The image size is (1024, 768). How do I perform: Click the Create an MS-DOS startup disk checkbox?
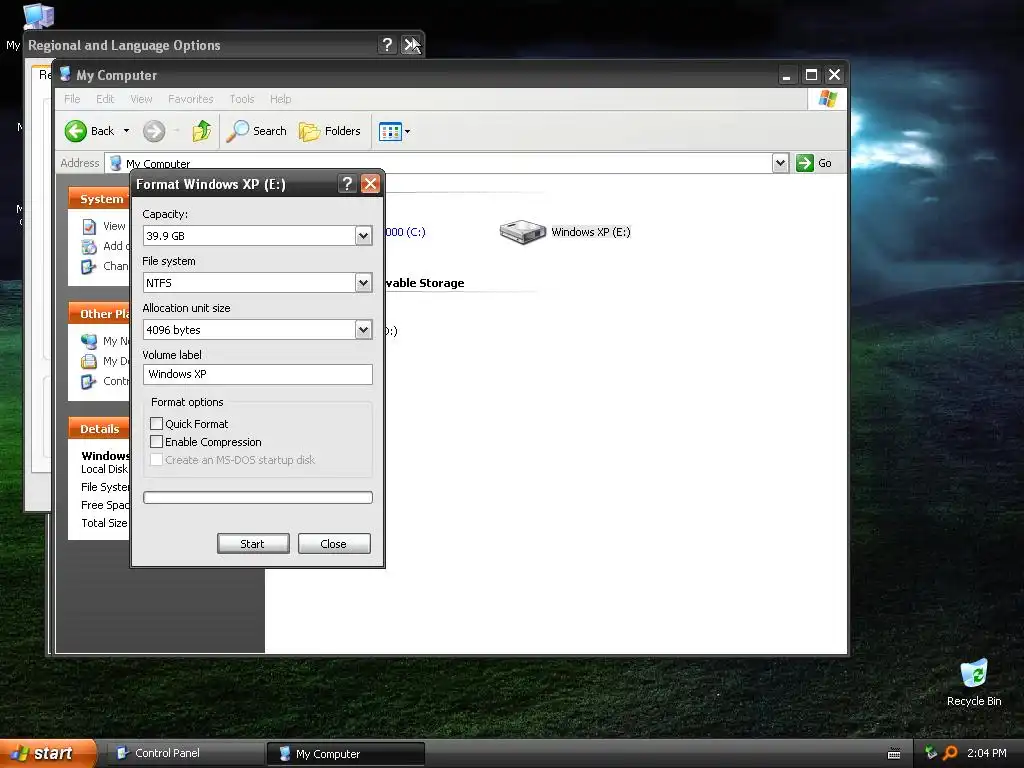157,460
